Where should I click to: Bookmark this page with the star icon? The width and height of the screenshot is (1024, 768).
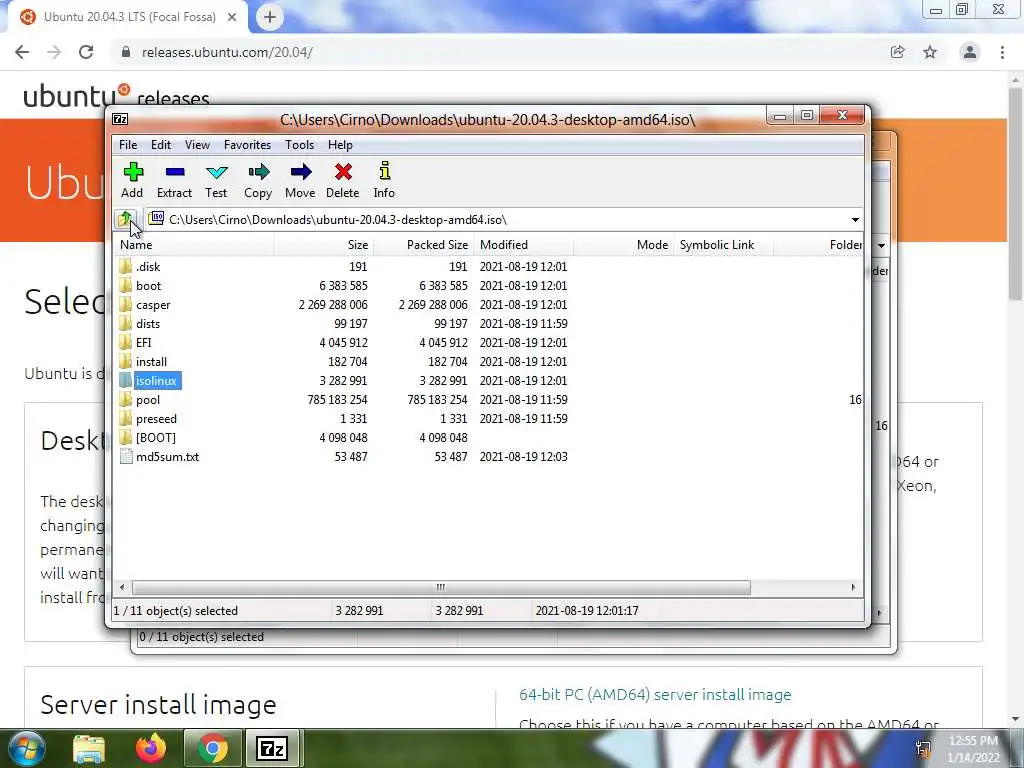tap(930, 52)
